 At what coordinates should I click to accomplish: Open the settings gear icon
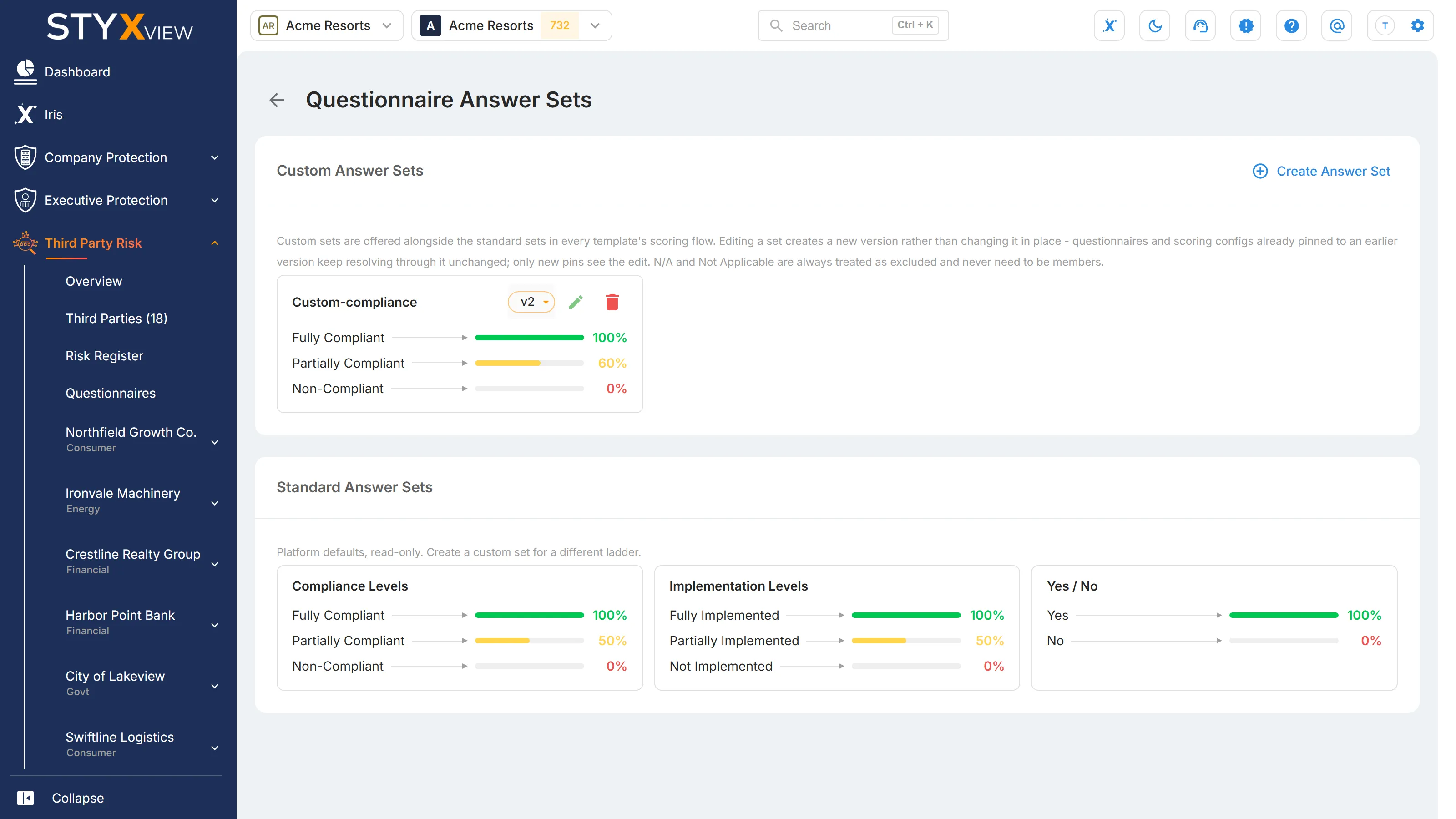pyautogui.click(x=1418, y=25)
